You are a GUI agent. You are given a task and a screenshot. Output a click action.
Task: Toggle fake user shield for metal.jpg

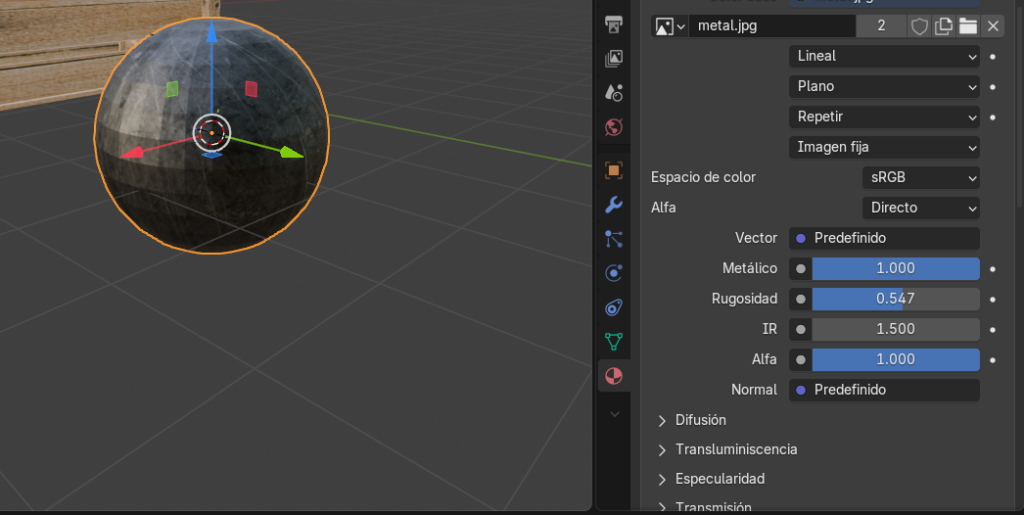919,26
